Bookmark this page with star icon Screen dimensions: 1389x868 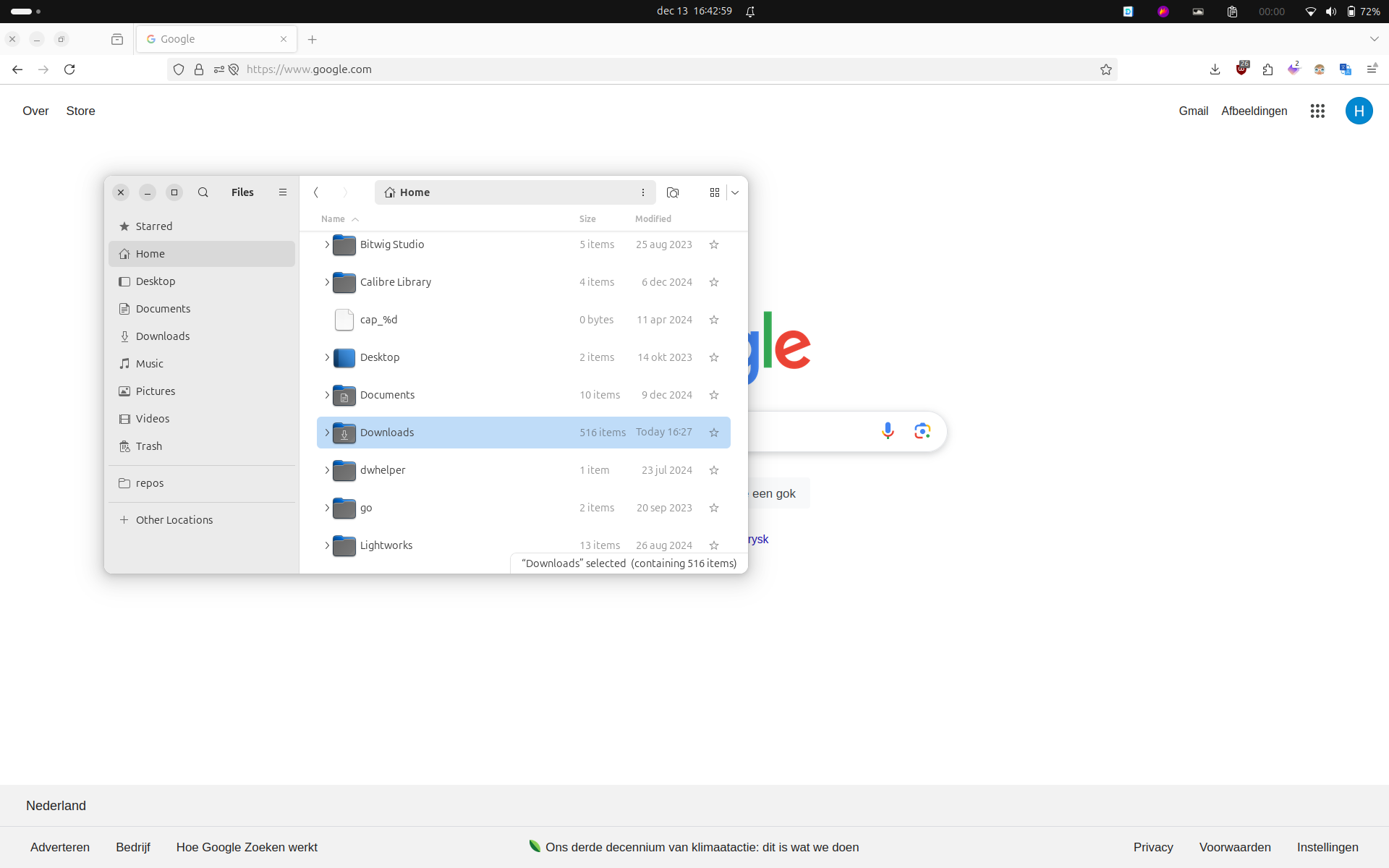pyautogui.click(x=1106, y=69)
